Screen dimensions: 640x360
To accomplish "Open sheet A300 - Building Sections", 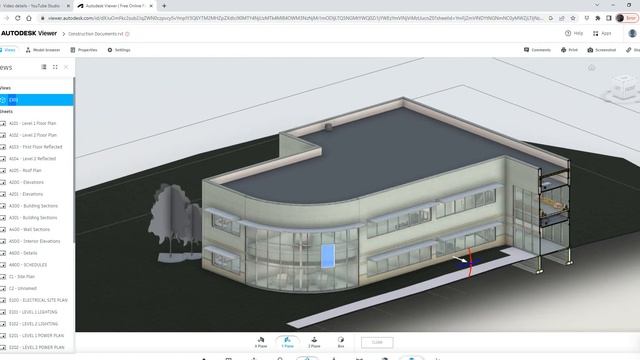I will coord(33,206).
